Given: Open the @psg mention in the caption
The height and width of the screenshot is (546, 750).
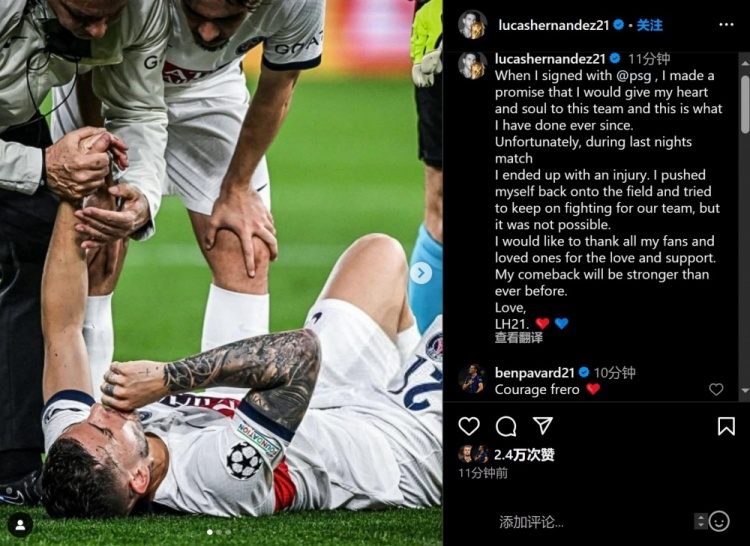Looking at the screenshot, I should point(635,76).
